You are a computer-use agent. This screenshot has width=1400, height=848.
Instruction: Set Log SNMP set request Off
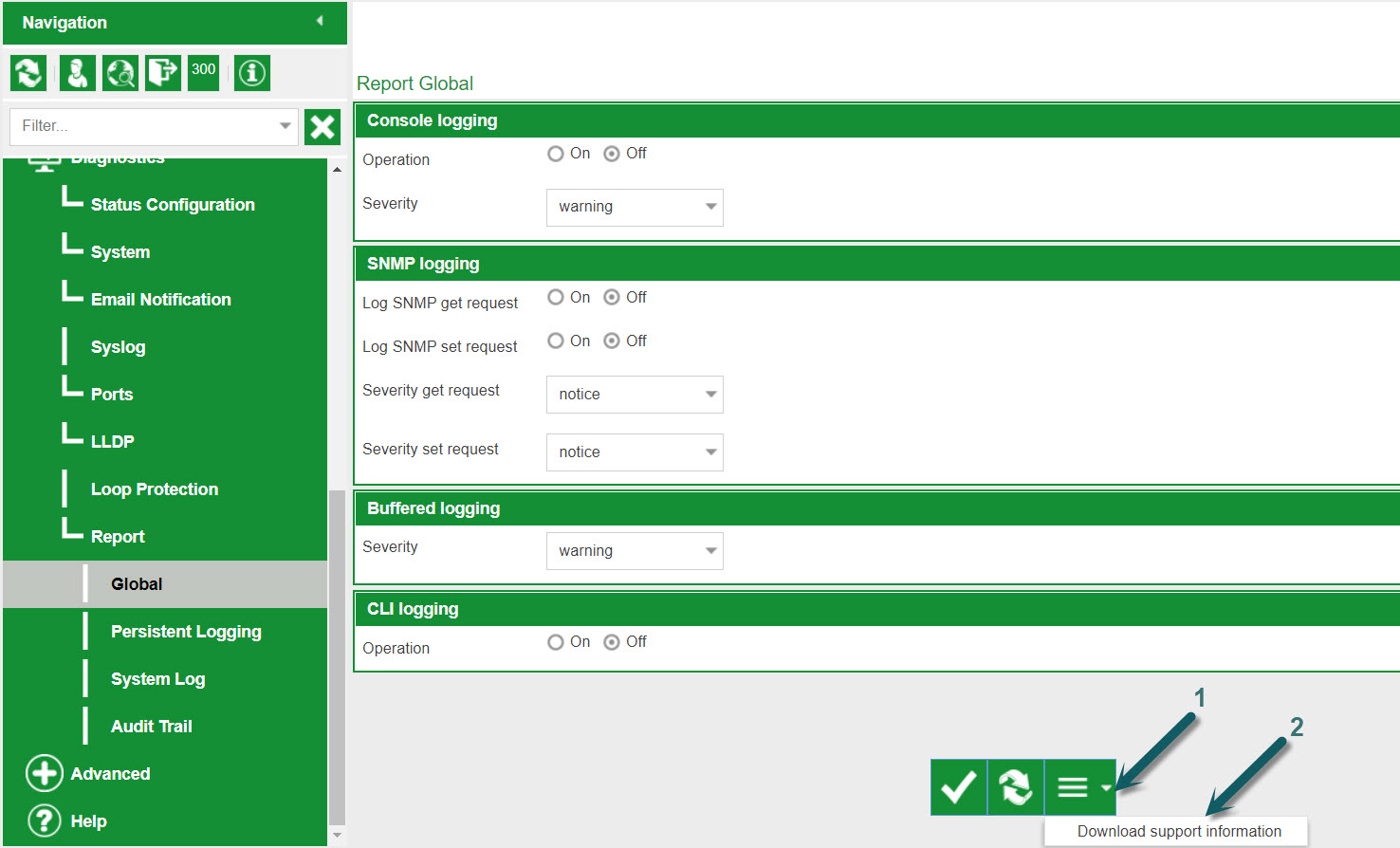tap(612, 341)
